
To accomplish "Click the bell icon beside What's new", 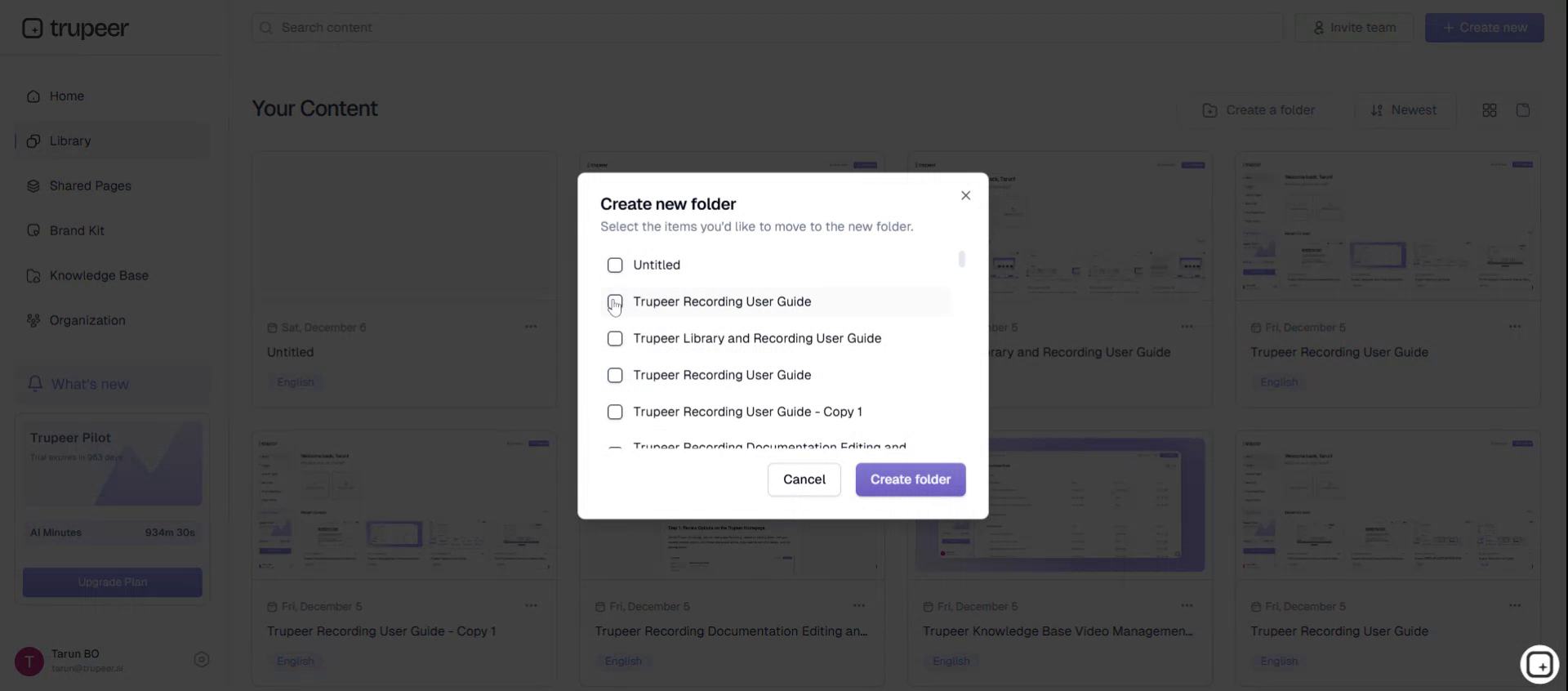I will (35, 383).
